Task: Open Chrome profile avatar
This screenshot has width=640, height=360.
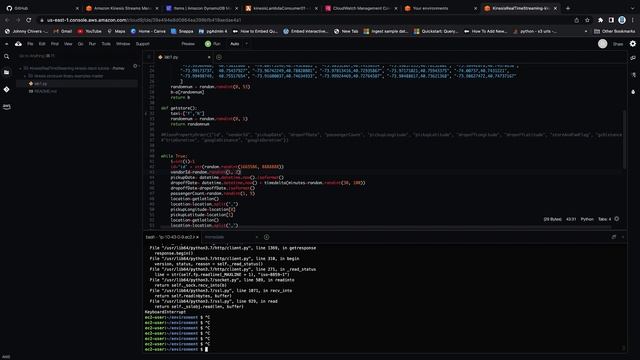Action: [622, 20]
